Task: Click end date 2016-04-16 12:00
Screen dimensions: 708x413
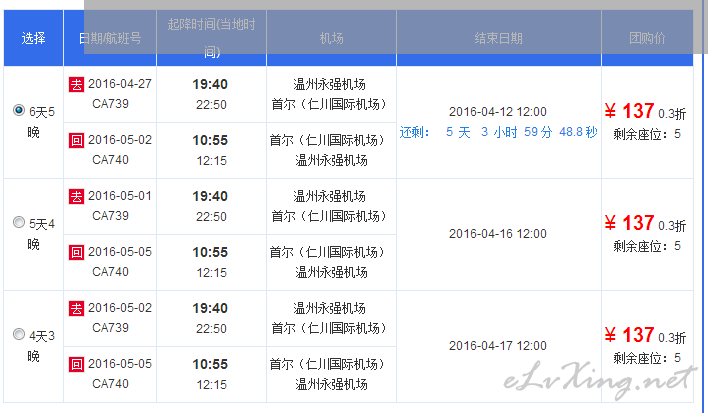Action: point(498,234)
